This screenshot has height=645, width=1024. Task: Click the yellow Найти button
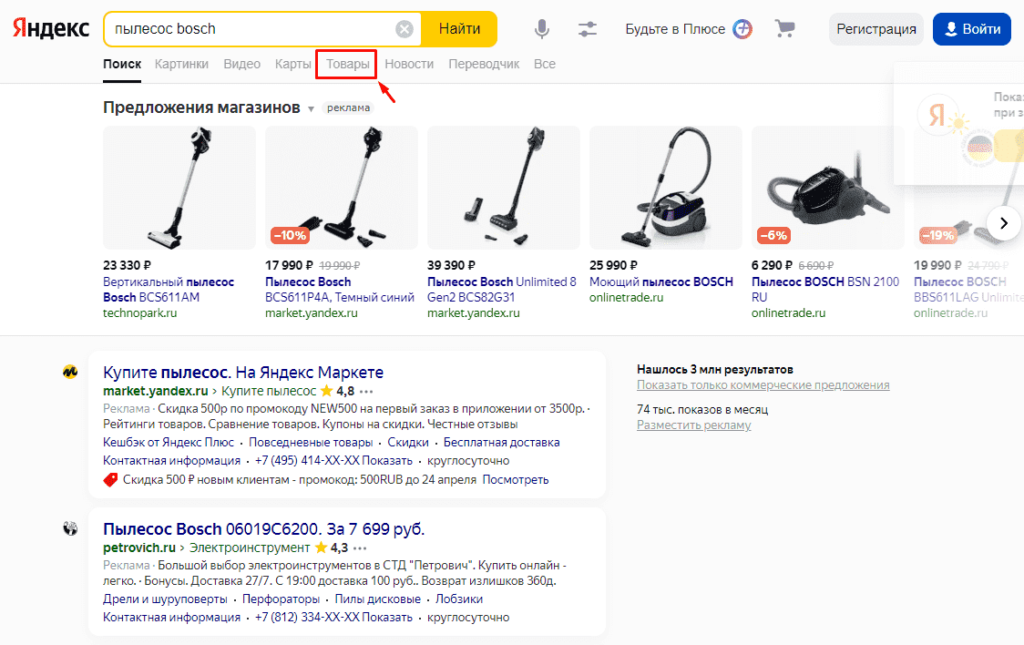[x=459, y=29]
